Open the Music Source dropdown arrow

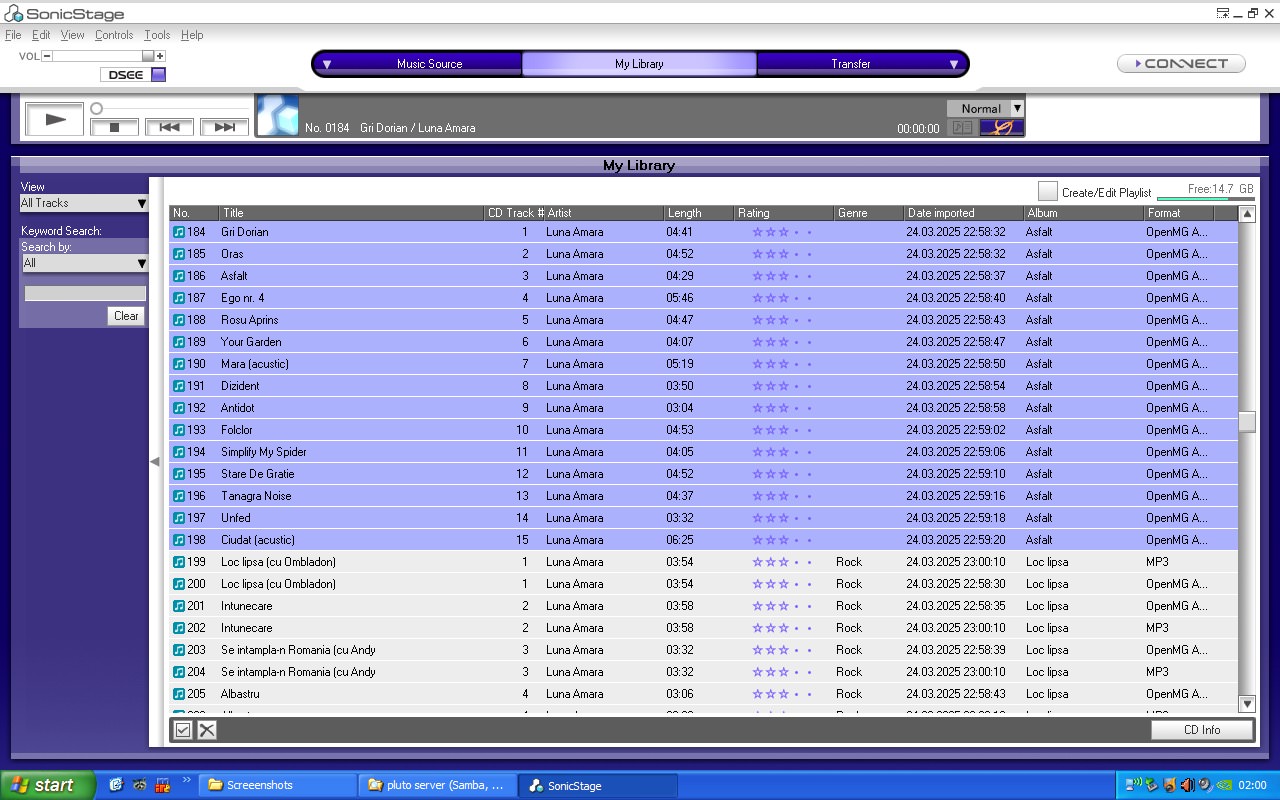[327, 64]
